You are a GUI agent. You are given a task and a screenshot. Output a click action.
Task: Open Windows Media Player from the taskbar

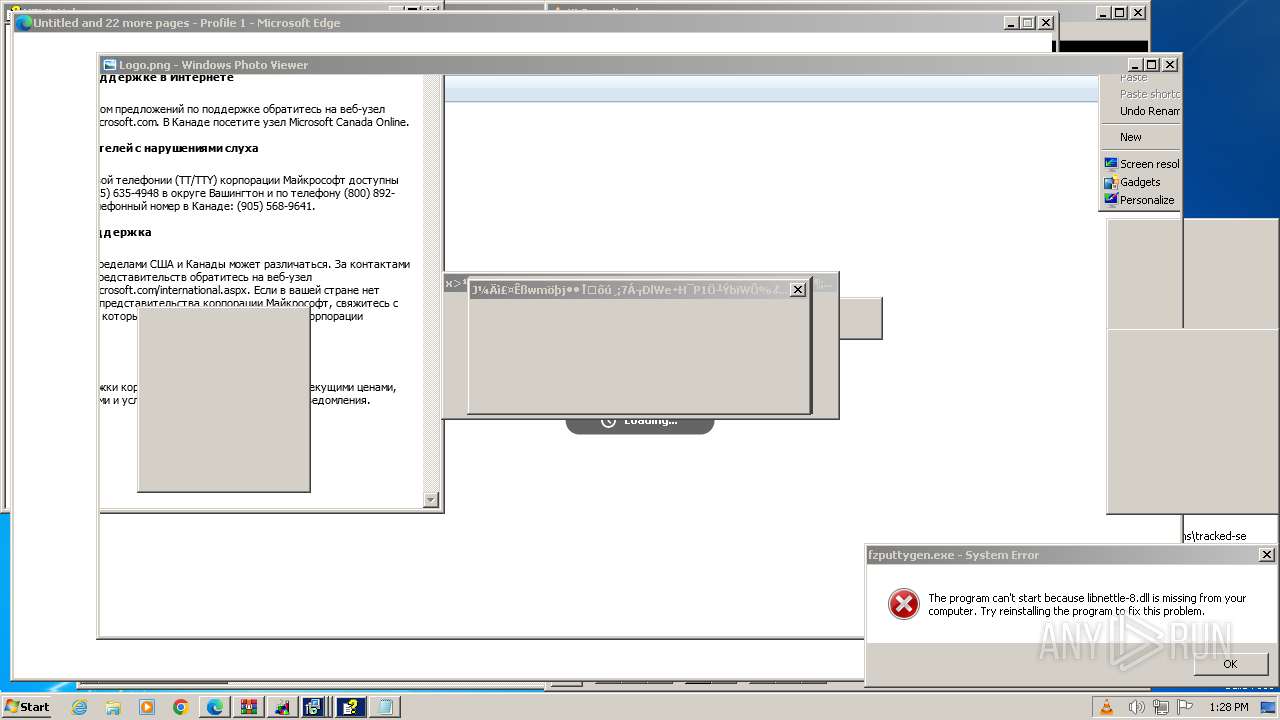[x=147, y=707]
